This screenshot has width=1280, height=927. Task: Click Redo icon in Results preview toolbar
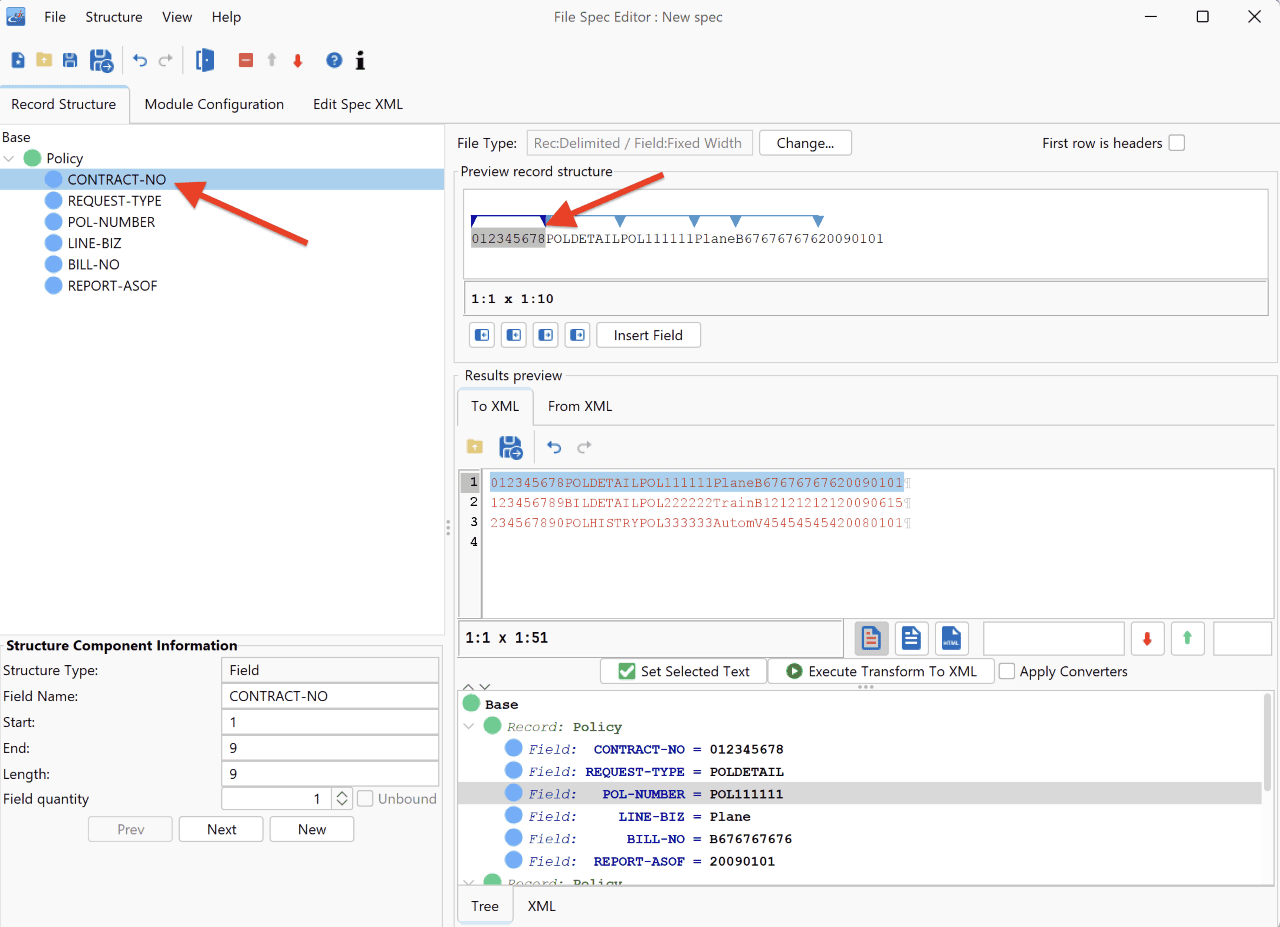pos(585,447)
